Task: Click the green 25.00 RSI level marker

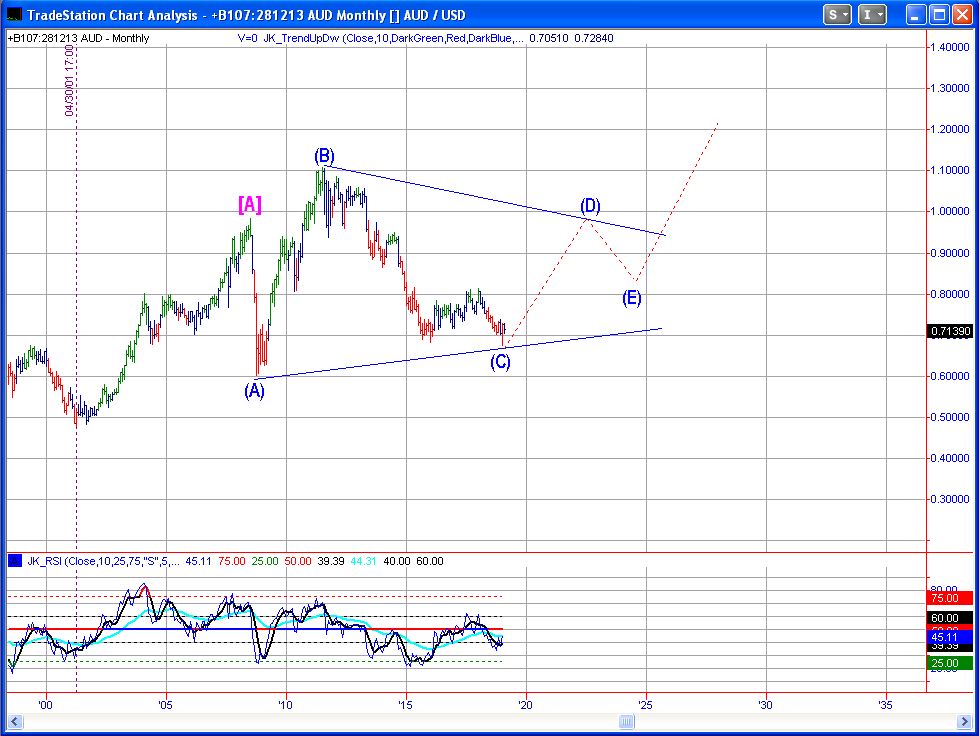Action: (x=950, y=663)
